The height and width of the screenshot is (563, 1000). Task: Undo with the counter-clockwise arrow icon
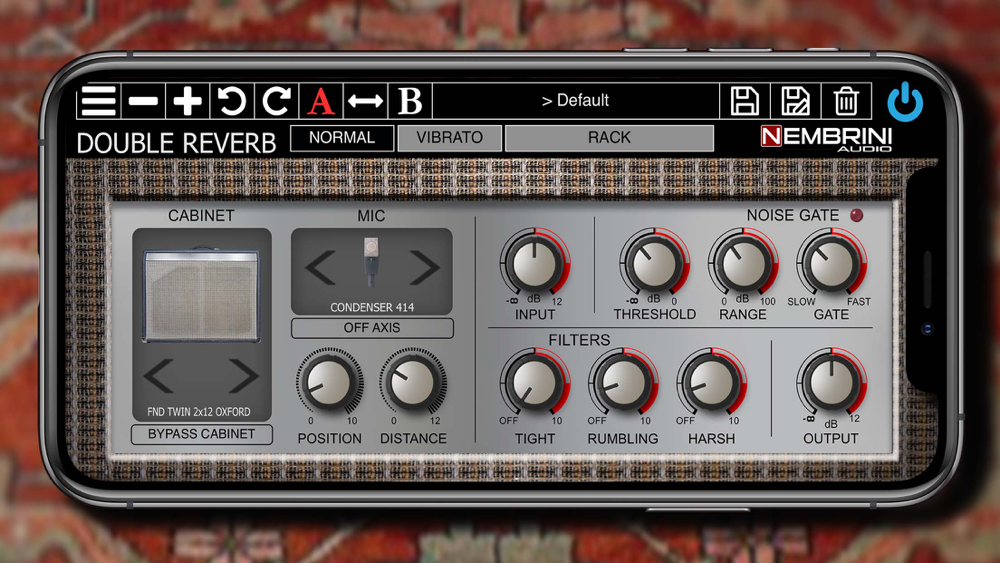[x=232, y=101]
